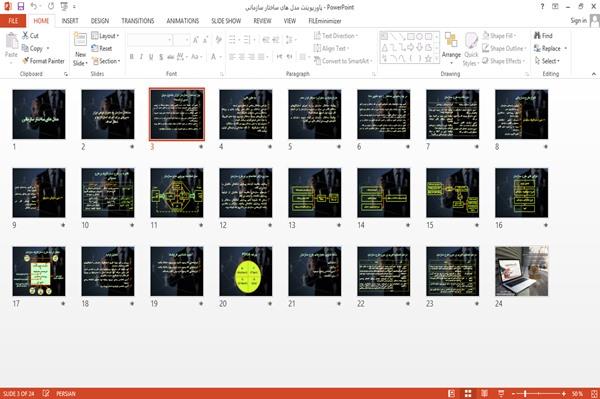
Task: Expand the Select dropdown in Editing
Action: point(547,61)
